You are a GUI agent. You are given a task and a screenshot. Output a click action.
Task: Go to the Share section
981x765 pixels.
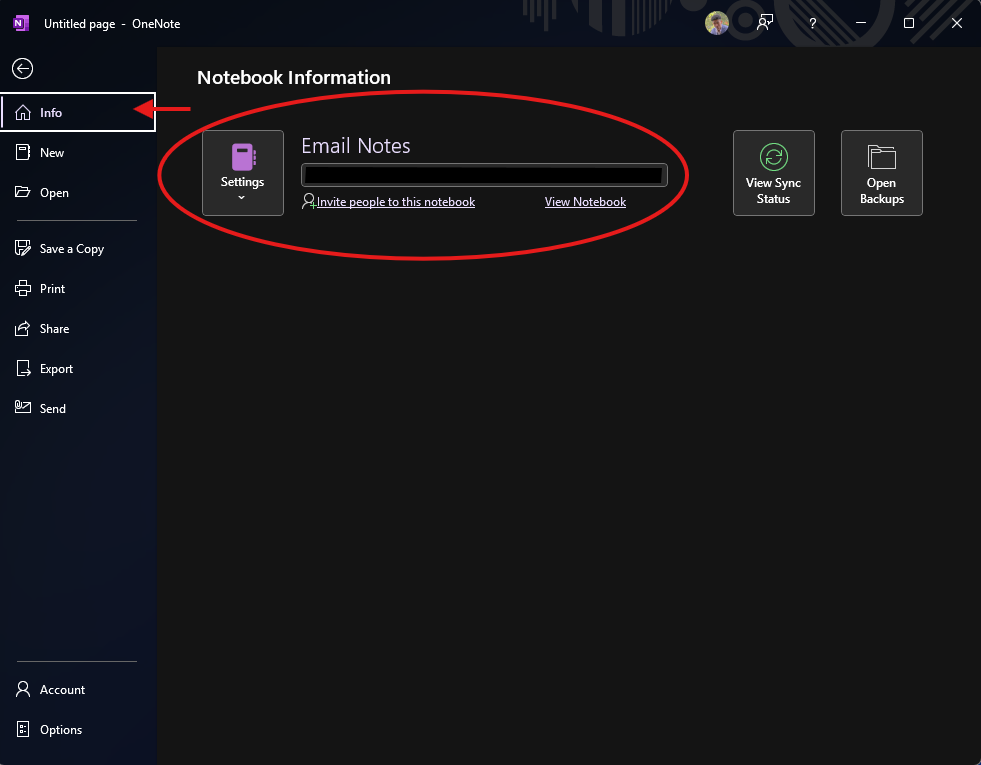[54, 329]
